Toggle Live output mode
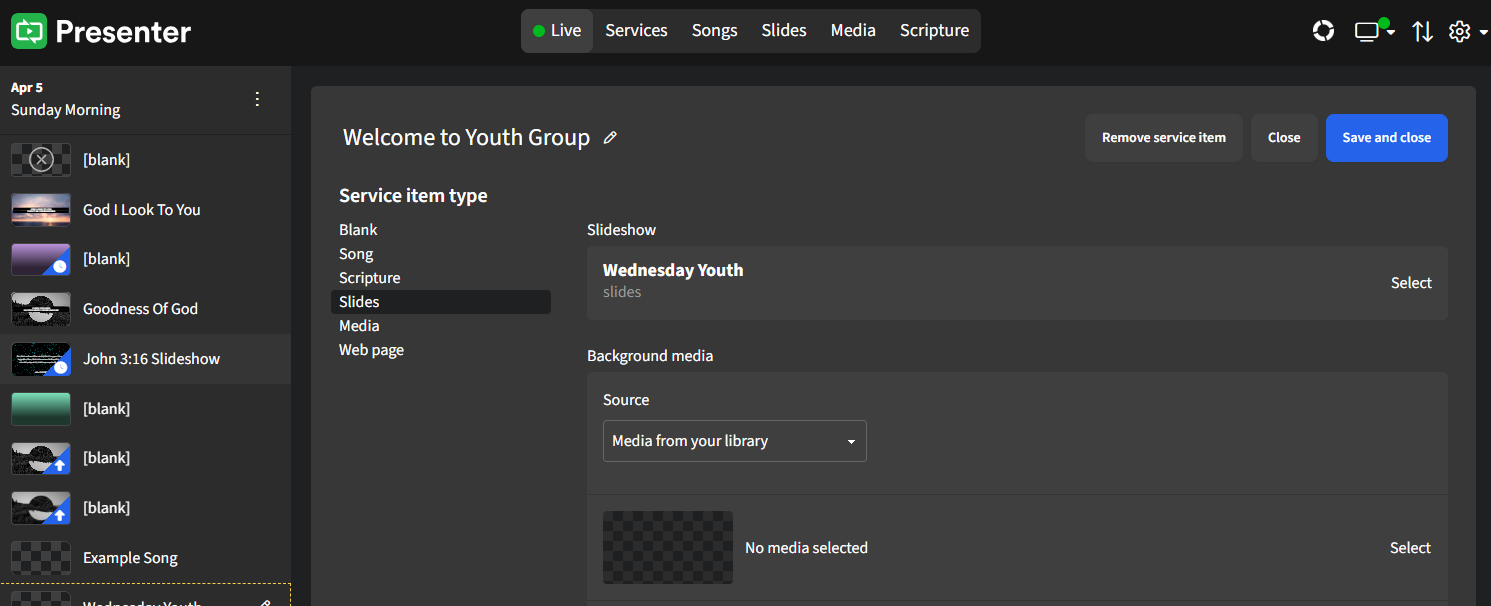 pyautogui.click(x=557, y=30)
